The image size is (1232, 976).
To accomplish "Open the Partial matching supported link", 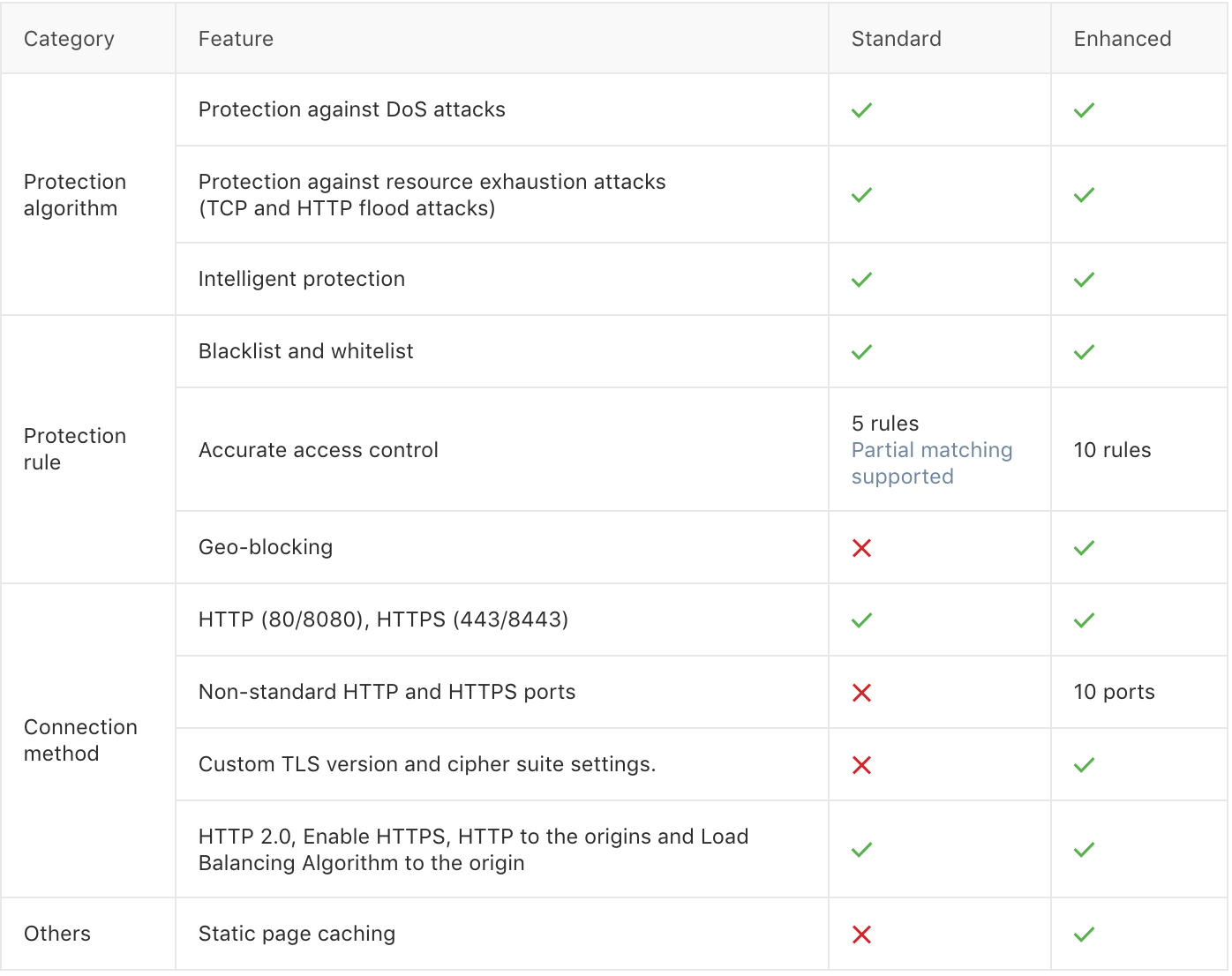I will click(931, 463).
